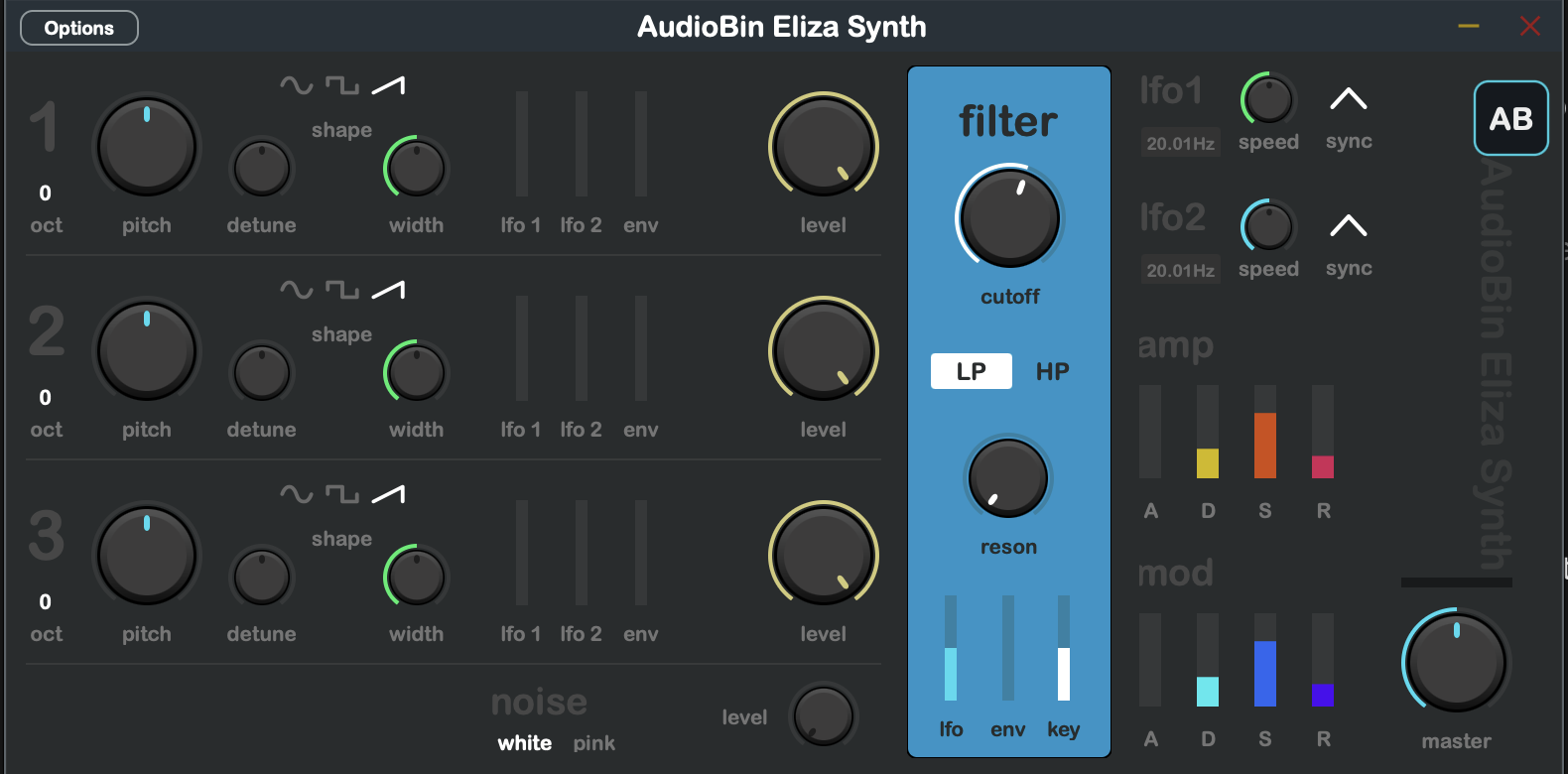This screenshot has height=774, width=1568.
Task: Click the lfo1 speed knob
Action: pyautogui.click(x=1268, y=99)
